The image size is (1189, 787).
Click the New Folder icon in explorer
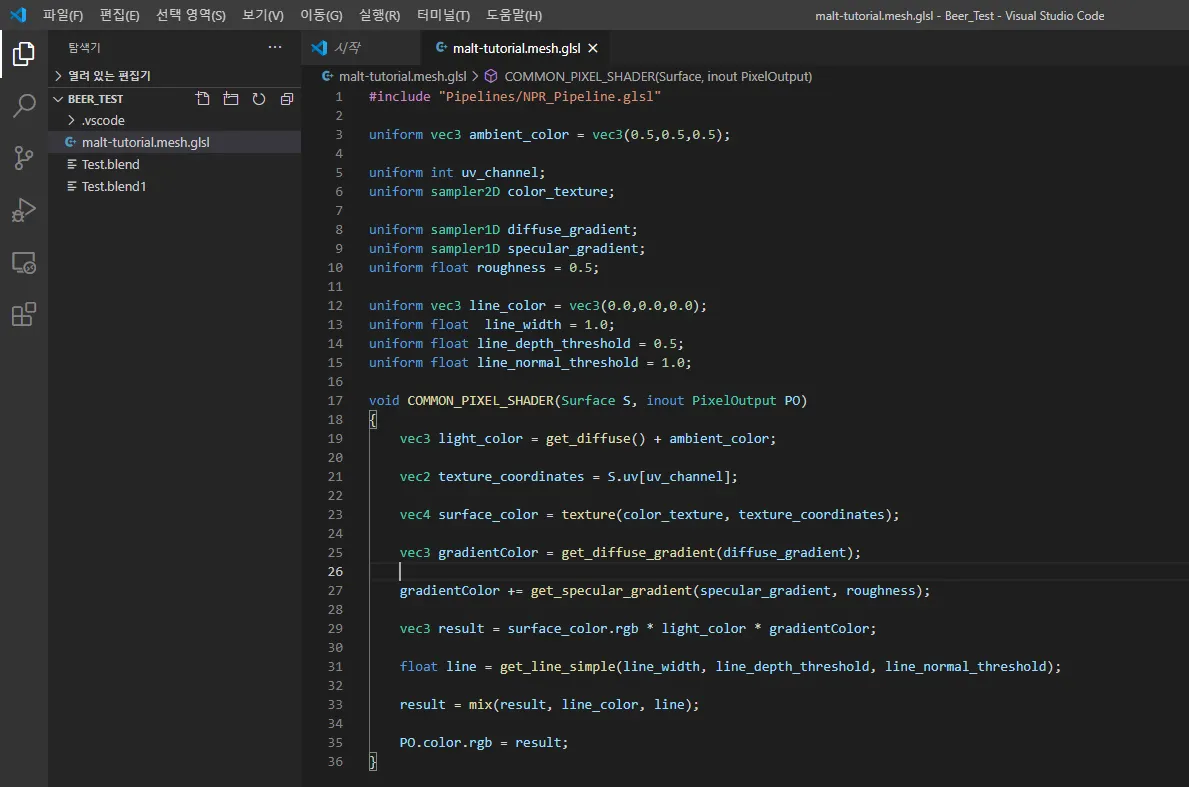point(231,99)
